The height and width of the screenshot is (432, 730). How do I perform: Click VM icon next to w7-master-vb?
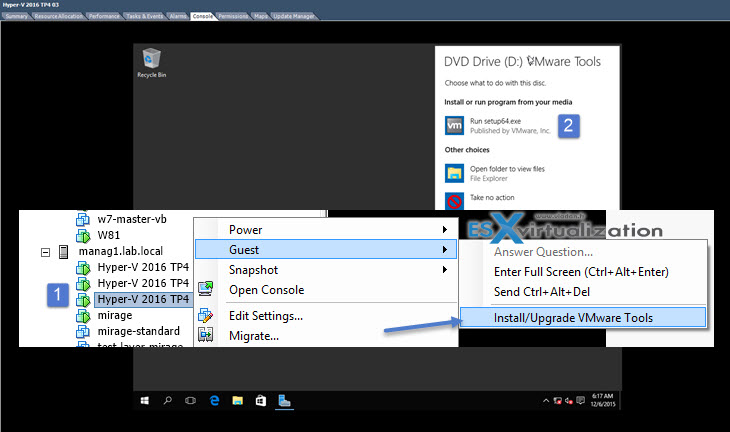click(x=83, y=219)
